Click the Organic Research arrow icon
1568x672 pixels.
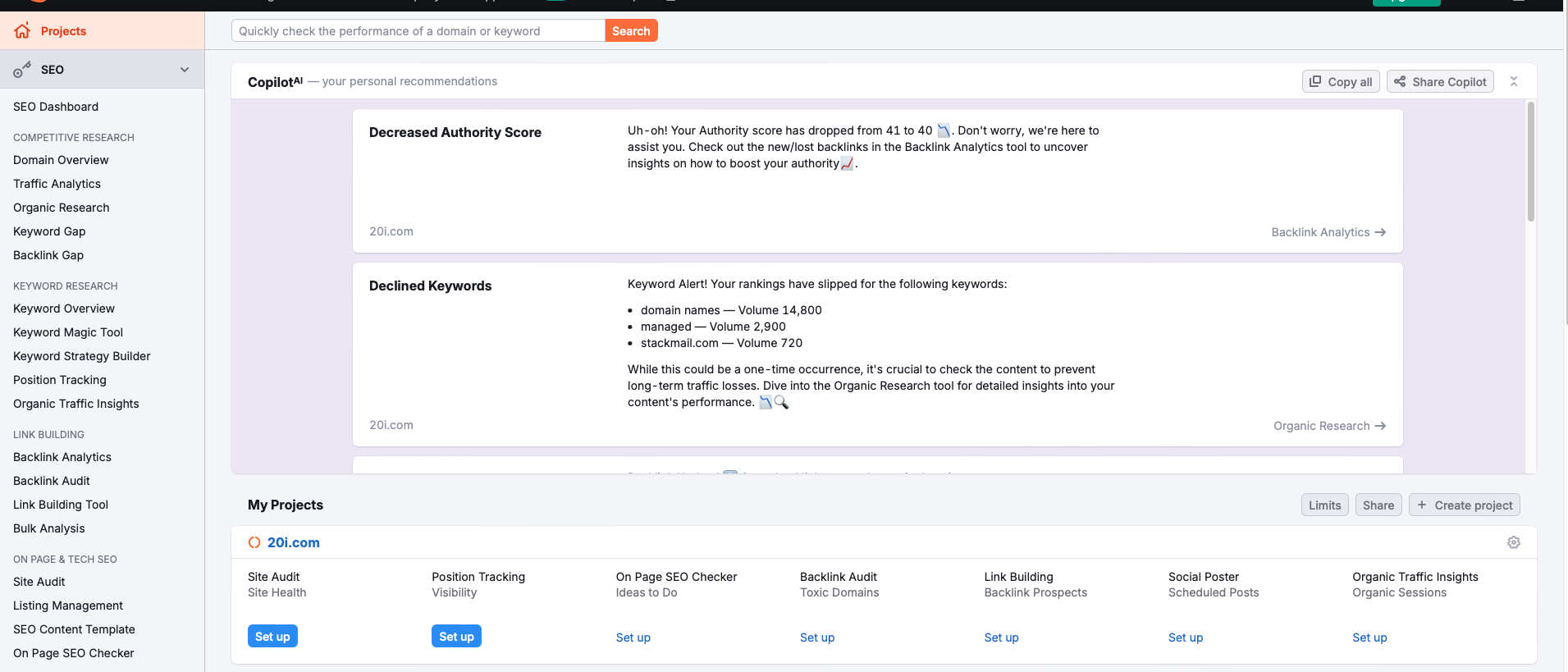1380,426
